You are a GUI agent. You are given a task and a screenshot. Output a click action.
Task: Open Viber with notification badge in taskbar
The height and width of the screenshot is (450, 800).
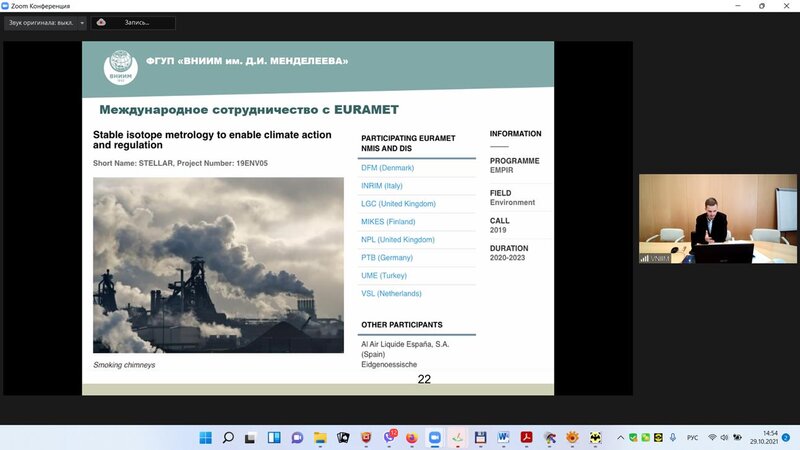click(x=389, y=438)
